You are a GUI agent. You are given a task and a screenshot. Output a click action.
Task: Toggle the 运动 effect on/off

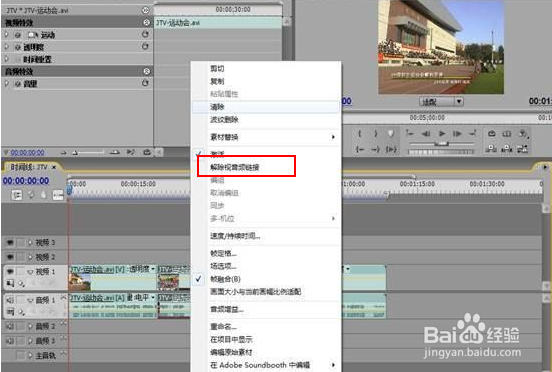(x=18, y=35)
